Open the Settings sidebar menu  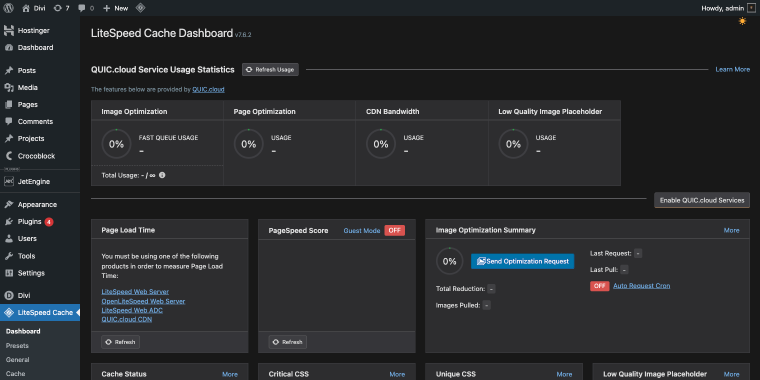(x=40, y=273)
